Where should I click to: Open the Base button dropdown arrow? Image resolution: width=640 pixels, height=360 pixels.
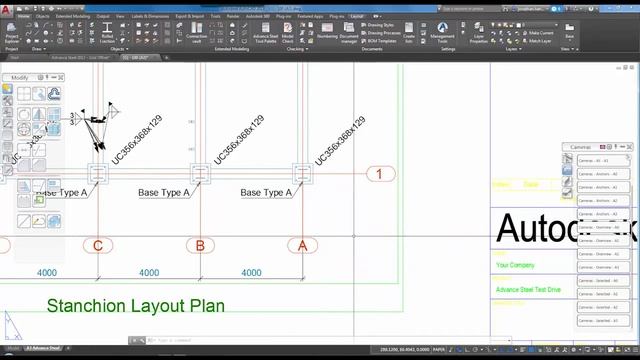[569, 41]
